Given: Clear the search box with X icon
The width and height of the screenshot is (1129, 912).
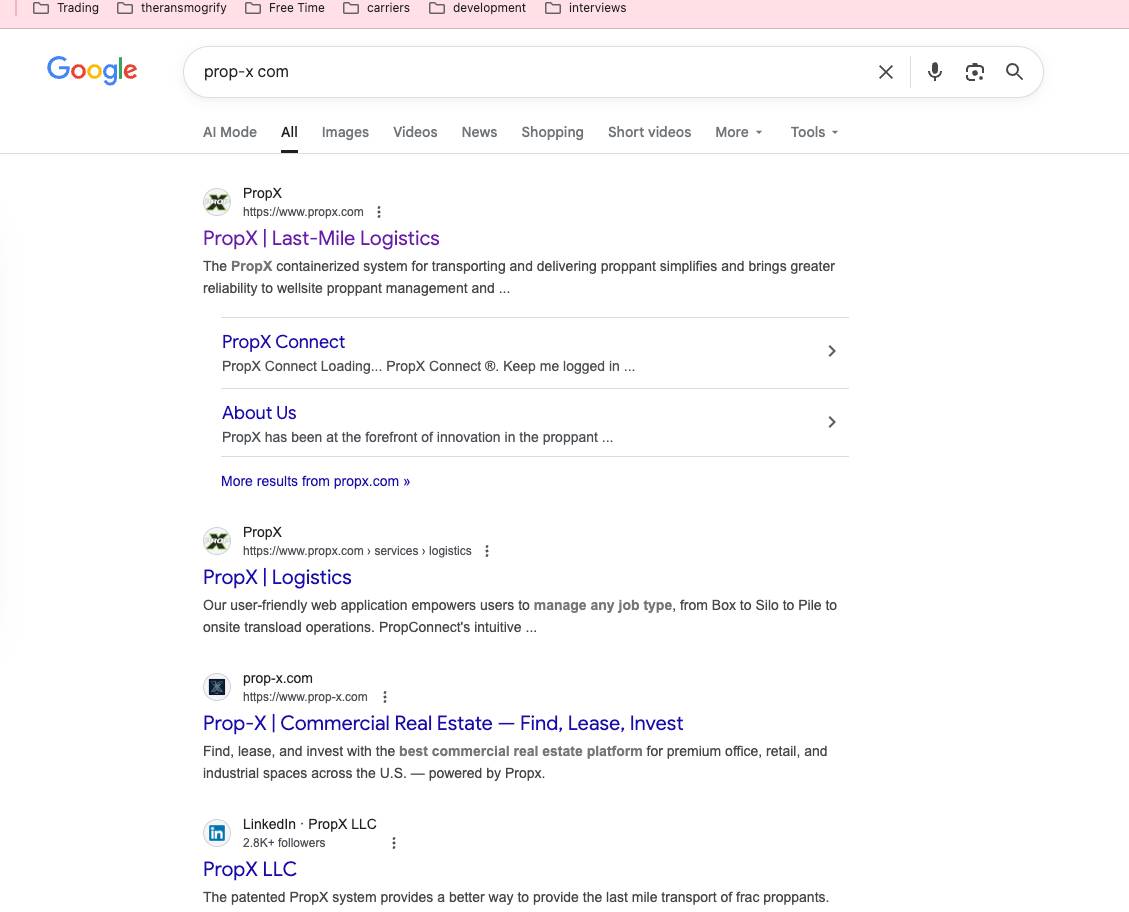Looking at the screenshot, I should pyautogui.click(x=886, y=72).
